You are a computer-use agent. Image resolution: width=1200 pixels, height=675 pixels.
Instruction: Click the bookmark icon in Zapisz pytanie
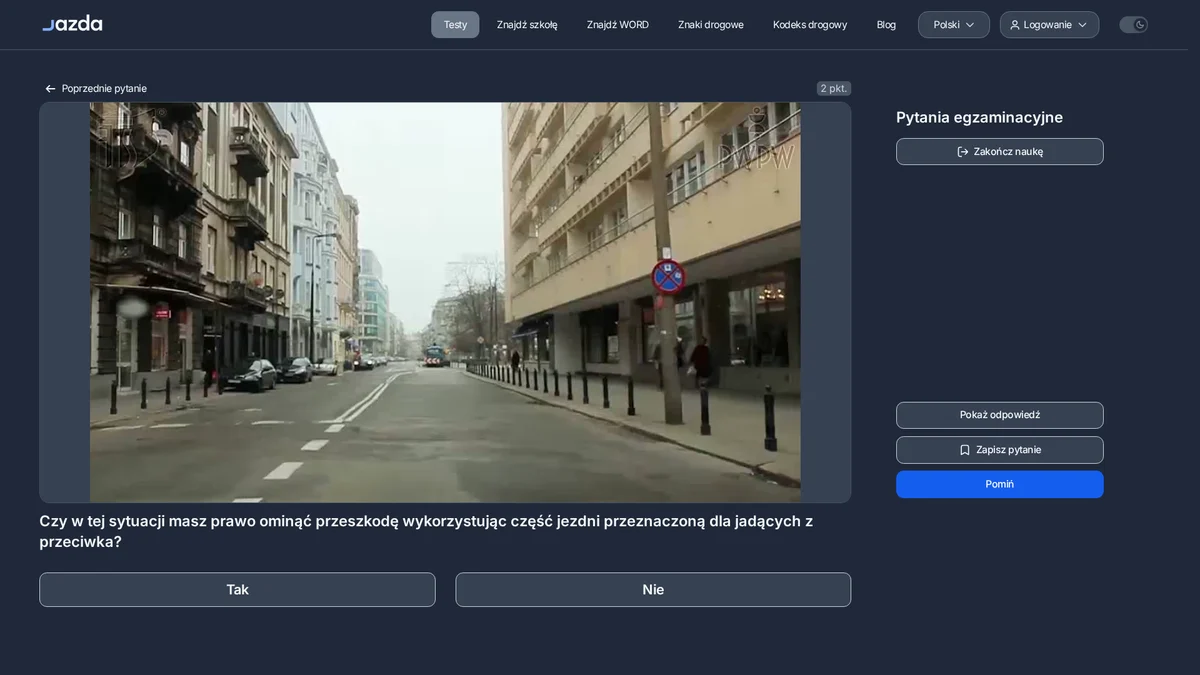tap(965, 450)
